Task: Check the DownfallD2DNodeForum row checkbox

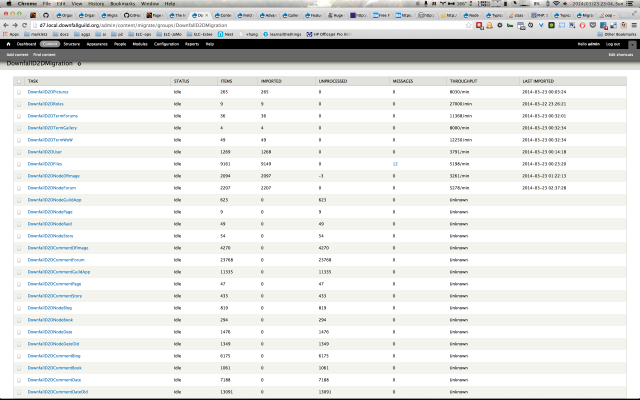Action: (x=19, y=188)
